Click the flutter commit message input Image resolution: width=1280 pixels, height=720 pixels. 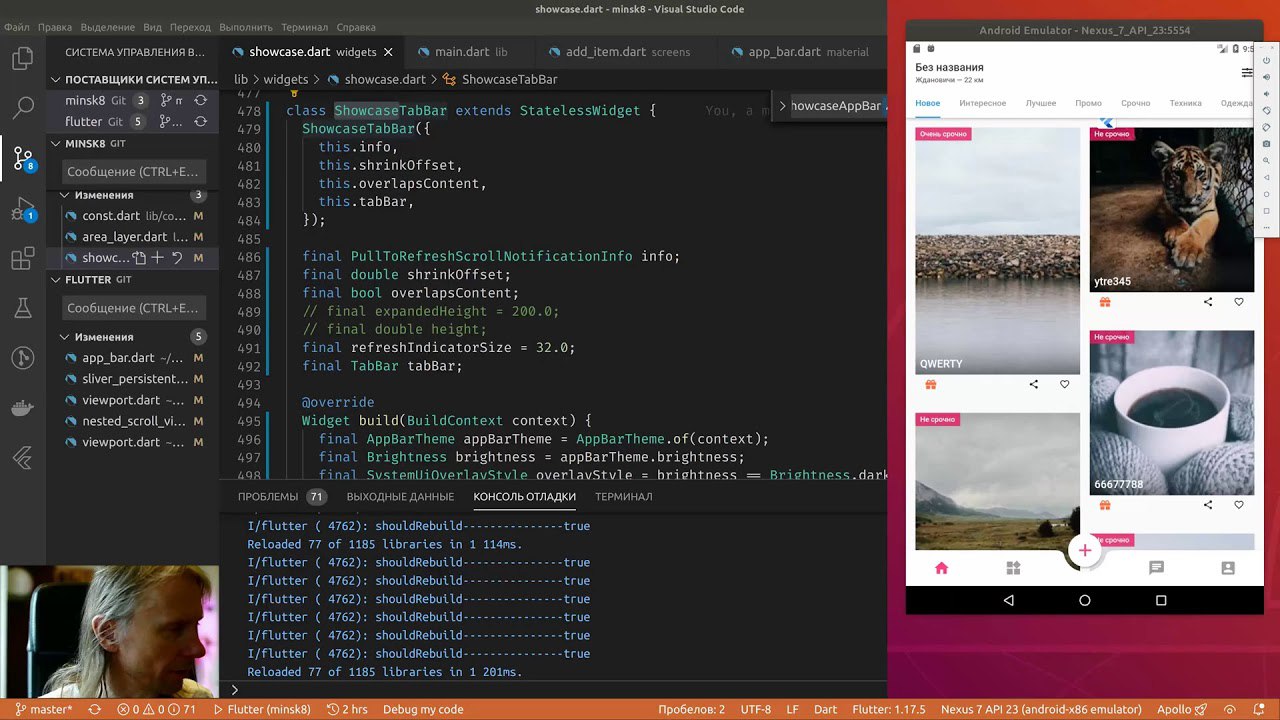tap(133, 308)
